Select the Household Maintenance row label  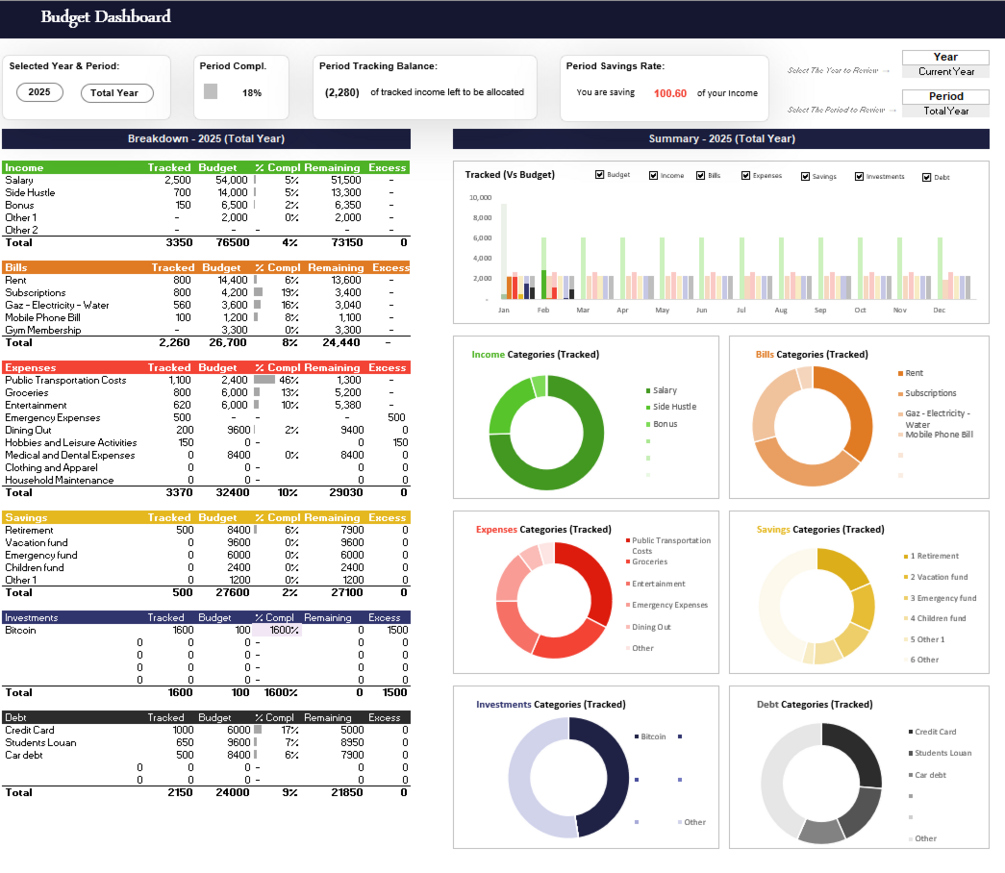click(x=60, y=480)
